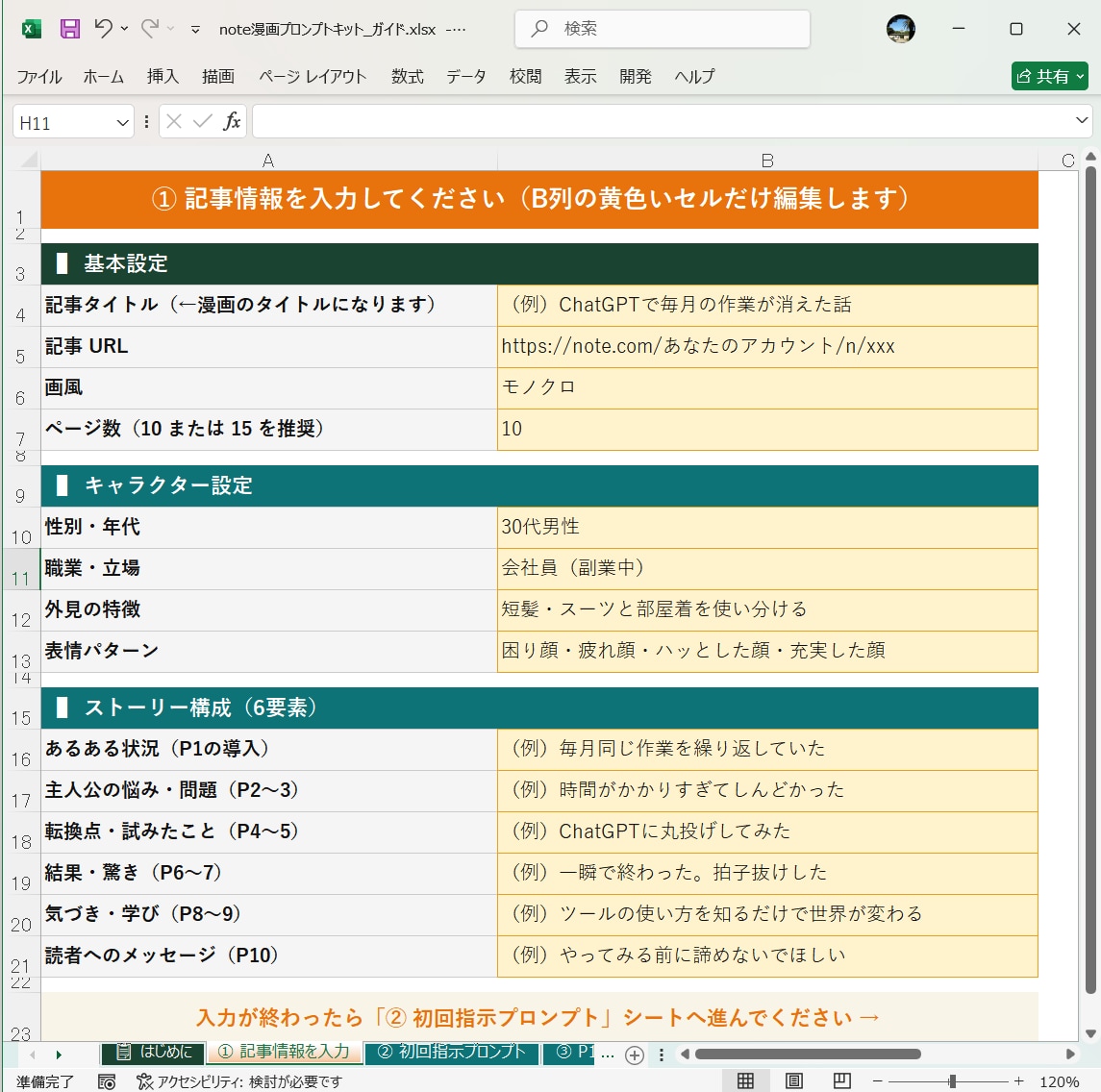Expand the Name Box dropdown
Image resolution: width=1101 pixels, height=1092 pixels.
(x=123, y=123)
